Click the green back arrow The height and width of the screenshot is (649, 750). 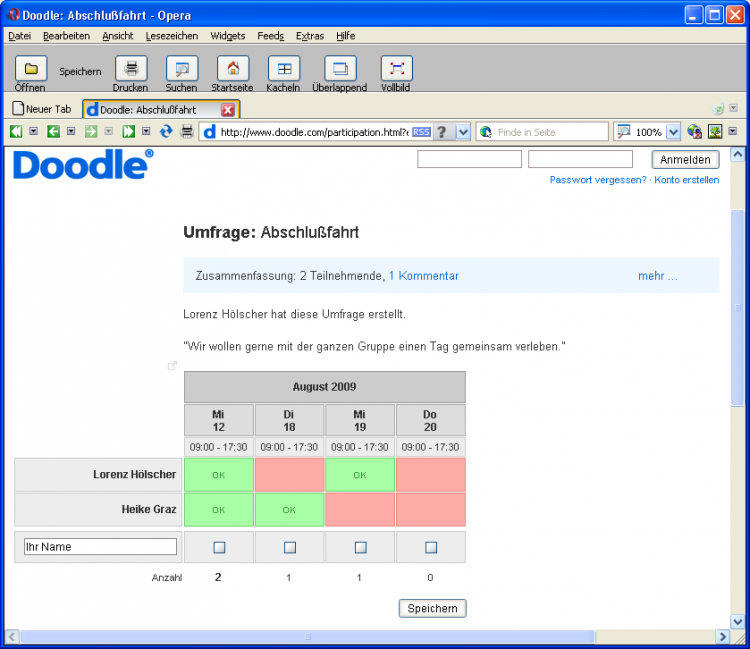pyautogui.click(x=54, y=132)
